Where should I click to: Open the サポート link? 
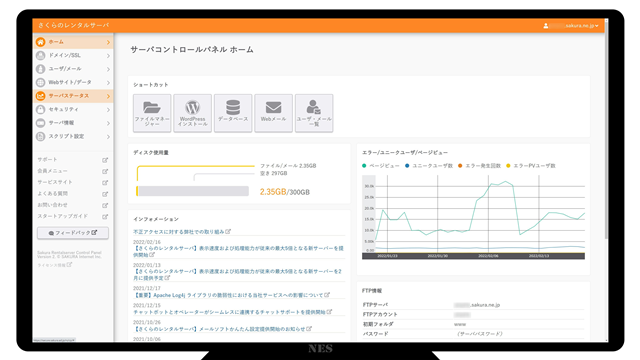point(47,160)
